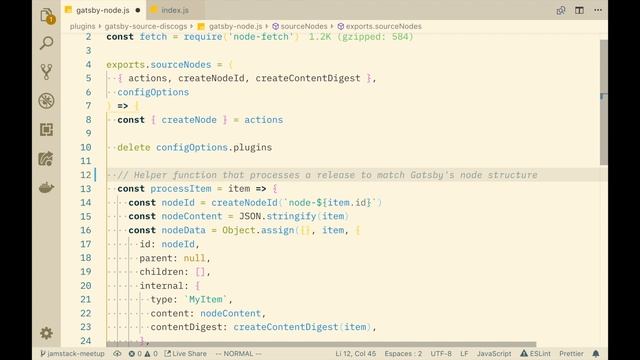Click the ESLint warning status item
Viewport: 640px width, 360px height.
click(x=535, y=353)
